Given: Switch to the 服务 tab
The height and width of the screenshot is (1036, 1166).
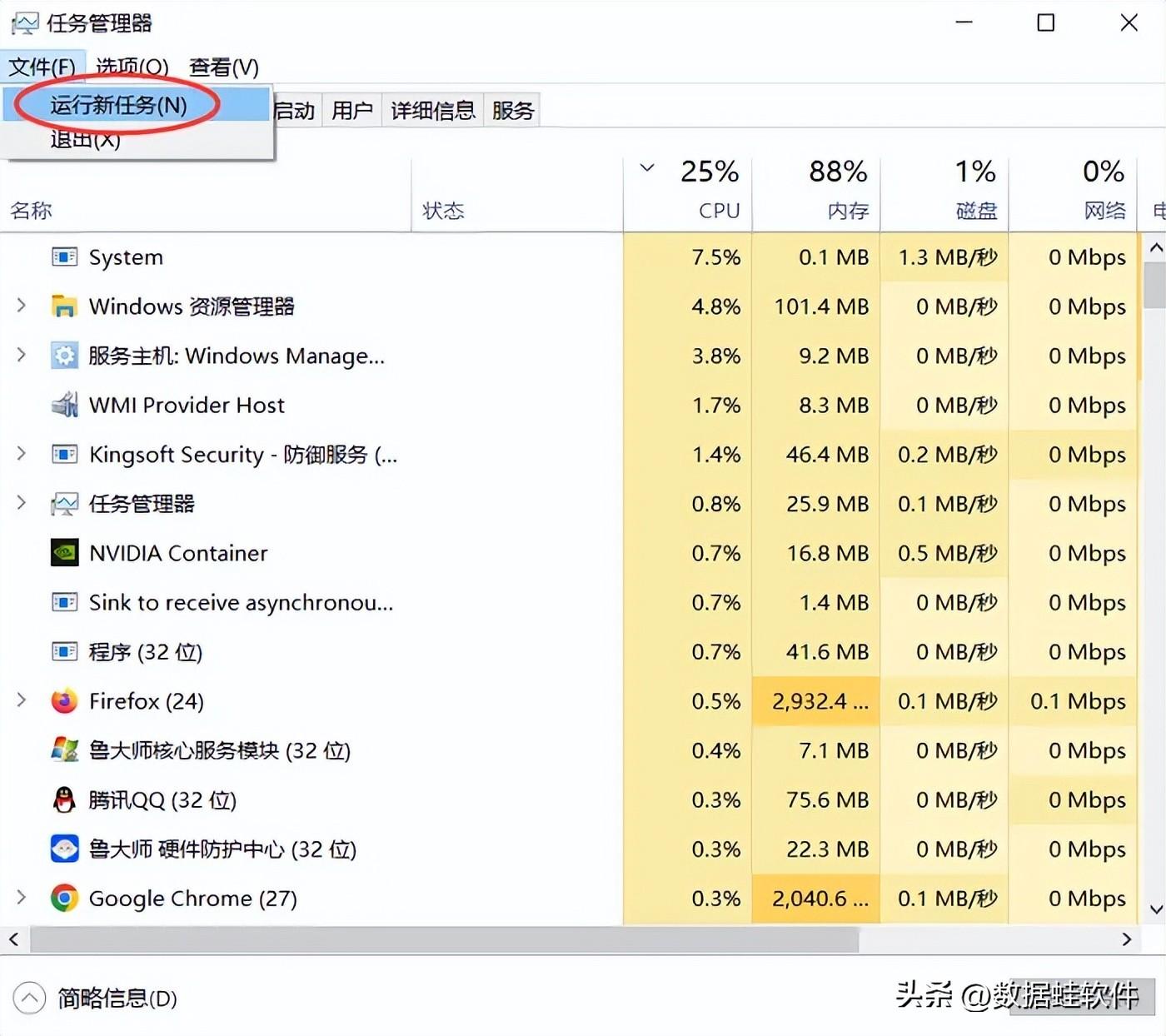Looking at the screenshot, I should point(512,110).
